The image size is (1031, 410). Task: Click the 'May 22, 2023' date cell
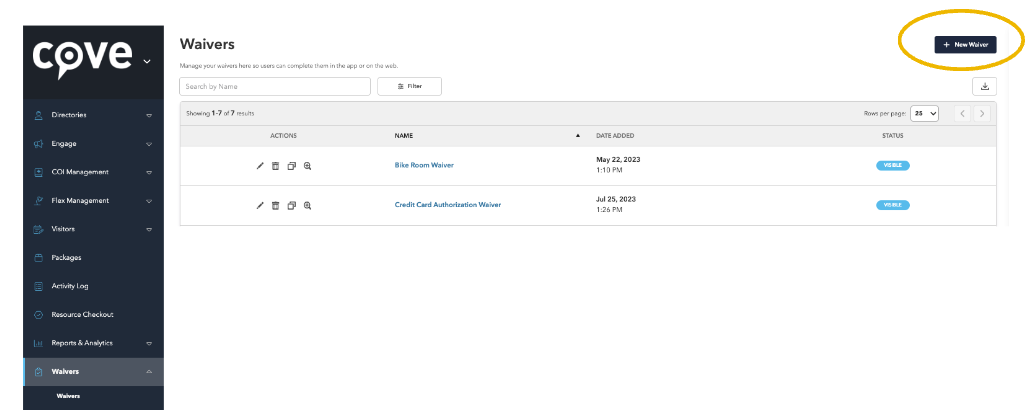(x=618, y=160)
